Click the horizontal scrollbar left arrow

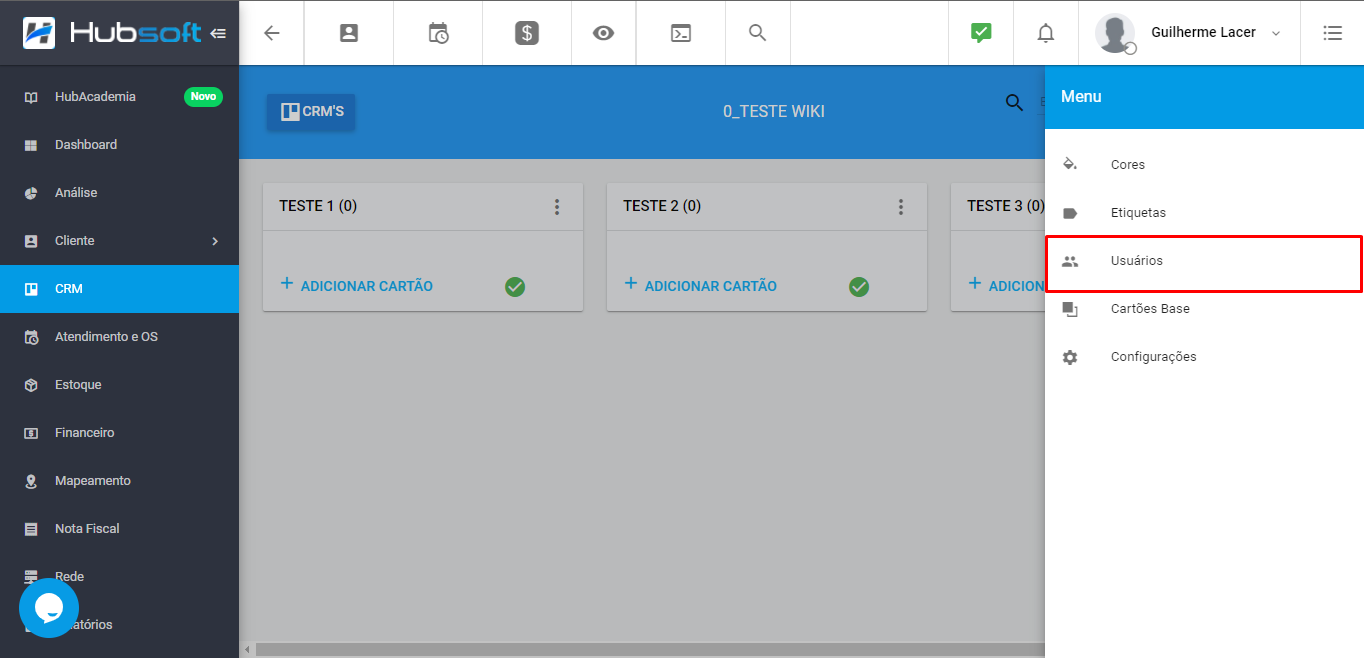click(x=247, y=650)
